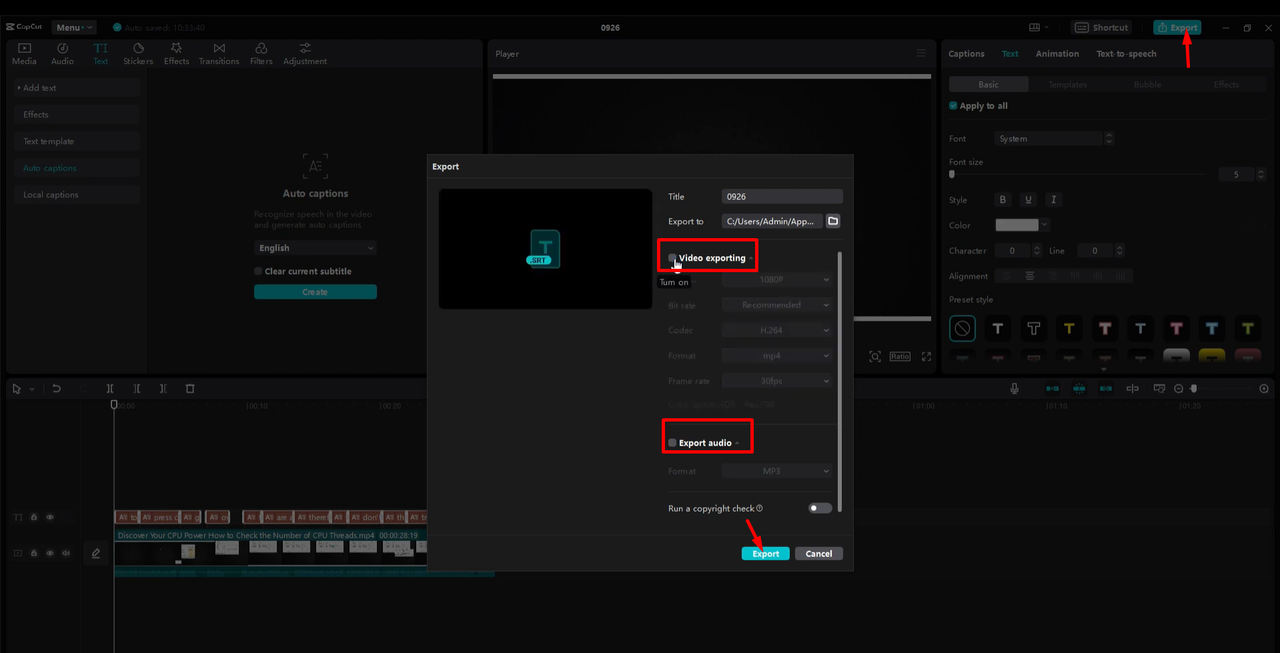Image resolution: width=1280 pixels, height=653 pixels.
Task: Click Undo arrow in timeline toolbar
Action: point(57,388)
